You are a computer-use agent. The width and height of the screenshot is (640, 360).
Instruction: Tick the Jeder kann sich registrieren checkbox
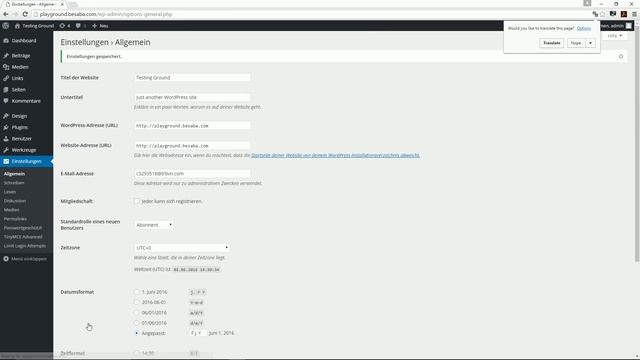coord(137,201)
